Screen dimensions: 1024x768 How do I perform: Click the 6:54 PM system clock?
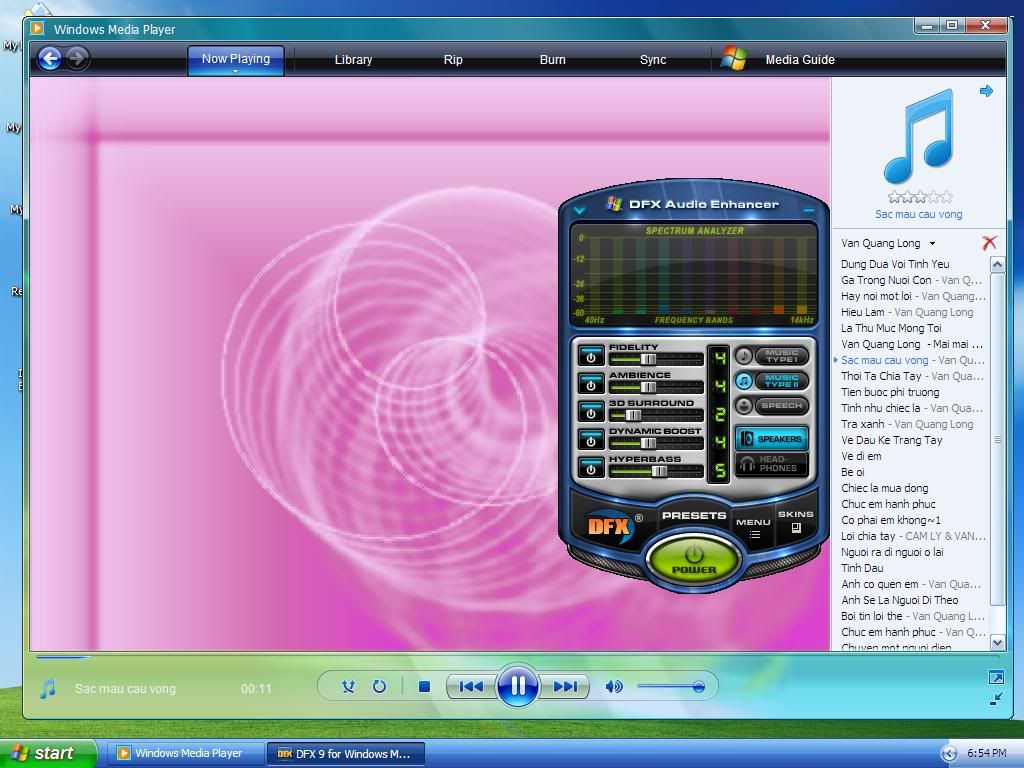[x=987, y=754]
